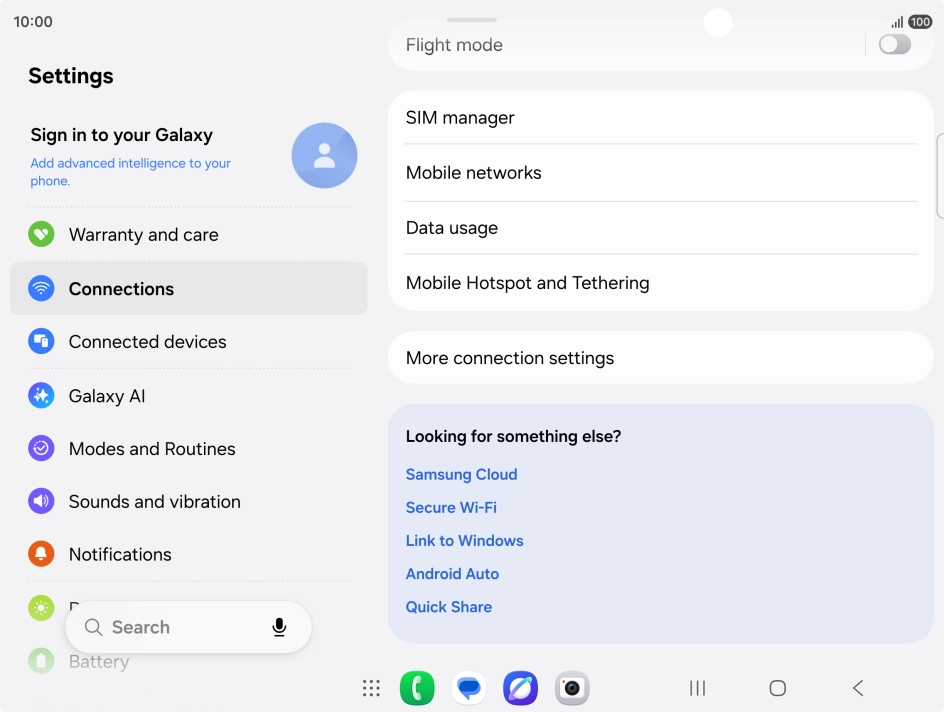Viewport: 944px width, 712px height.
Task: Open the Samsung Cloud link
Action: click(x=461, y=474)
